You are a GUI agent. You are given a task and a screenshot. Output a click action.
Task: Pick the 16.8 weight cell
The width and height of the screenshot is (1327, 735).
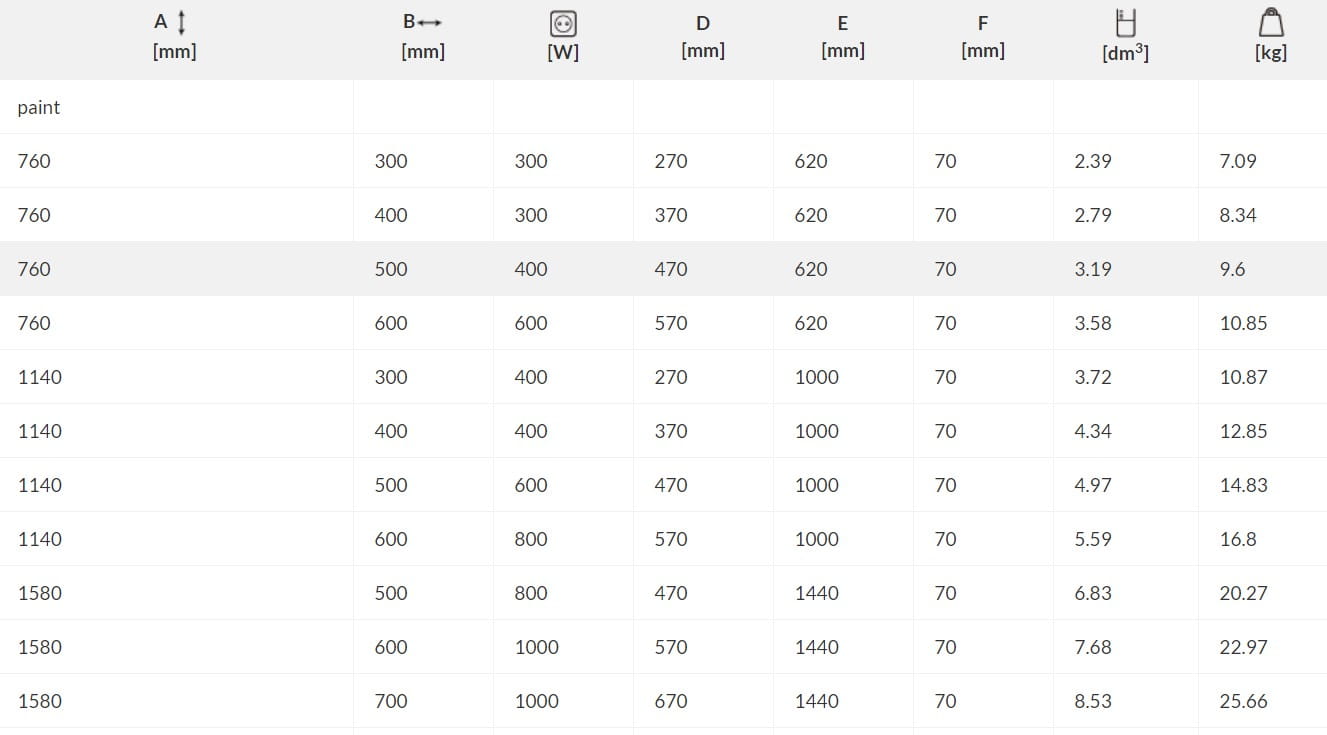coord(1238,539)
